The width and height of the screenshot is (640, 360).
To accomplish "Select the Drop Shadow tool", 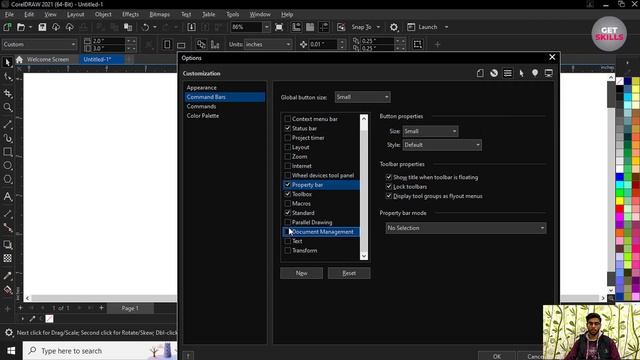I will [x=7, y=244].
